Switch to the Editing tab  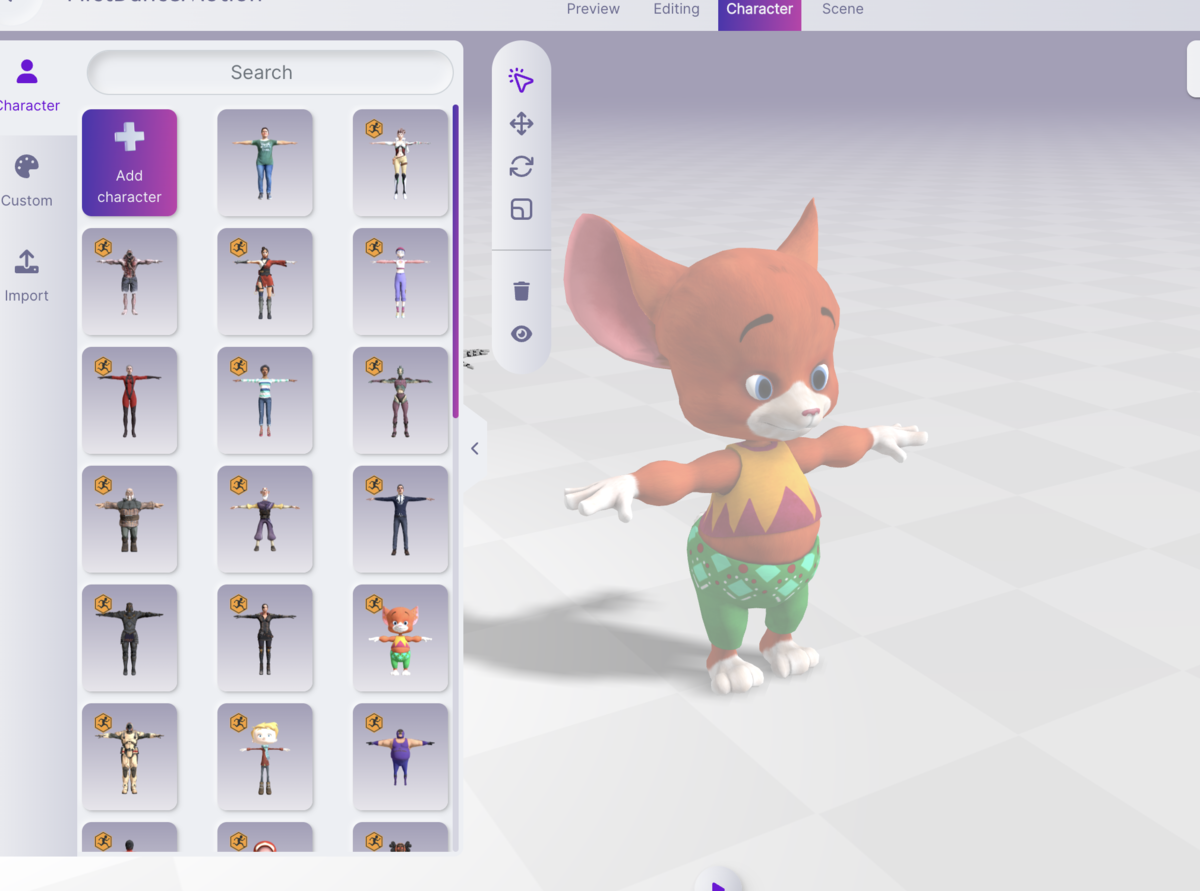[676, 10]
